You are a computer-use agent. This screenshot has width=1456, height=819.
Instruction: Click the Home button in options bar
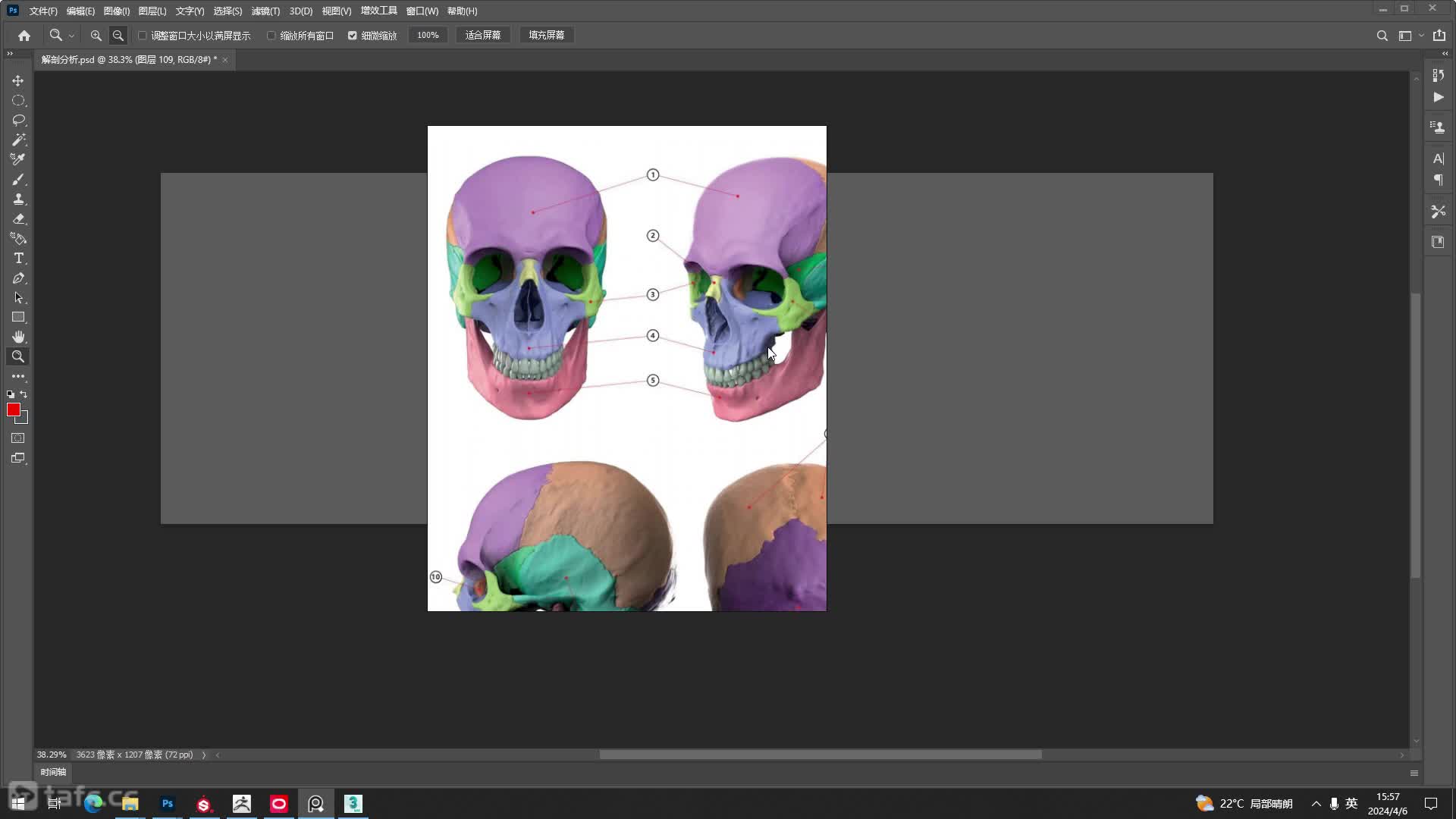[x=24, y=36]
